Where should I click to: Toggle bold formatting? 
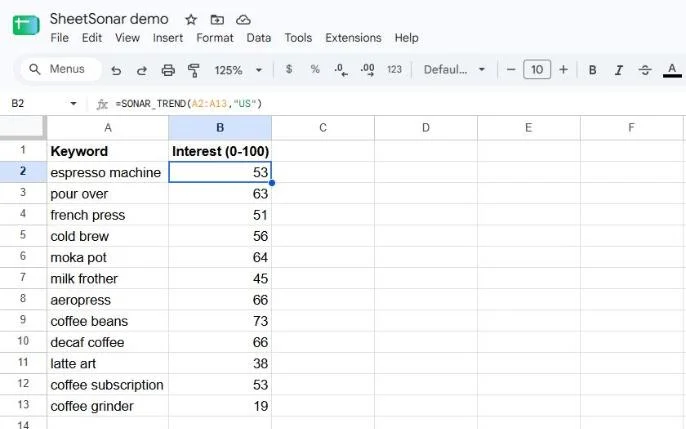[x=592, y=70]
